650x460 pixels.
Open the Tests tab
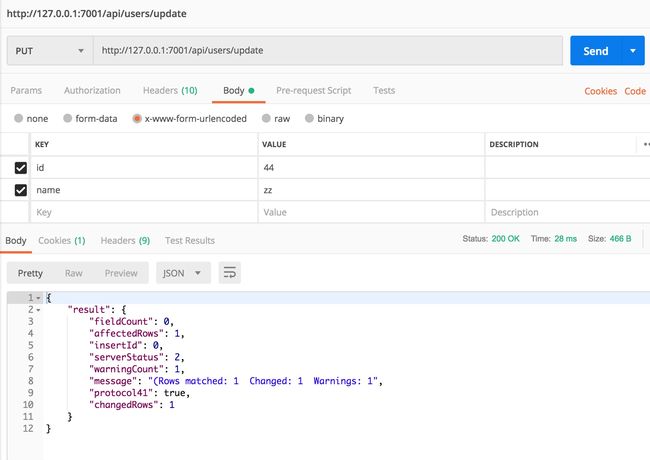(x=384, y=90)
